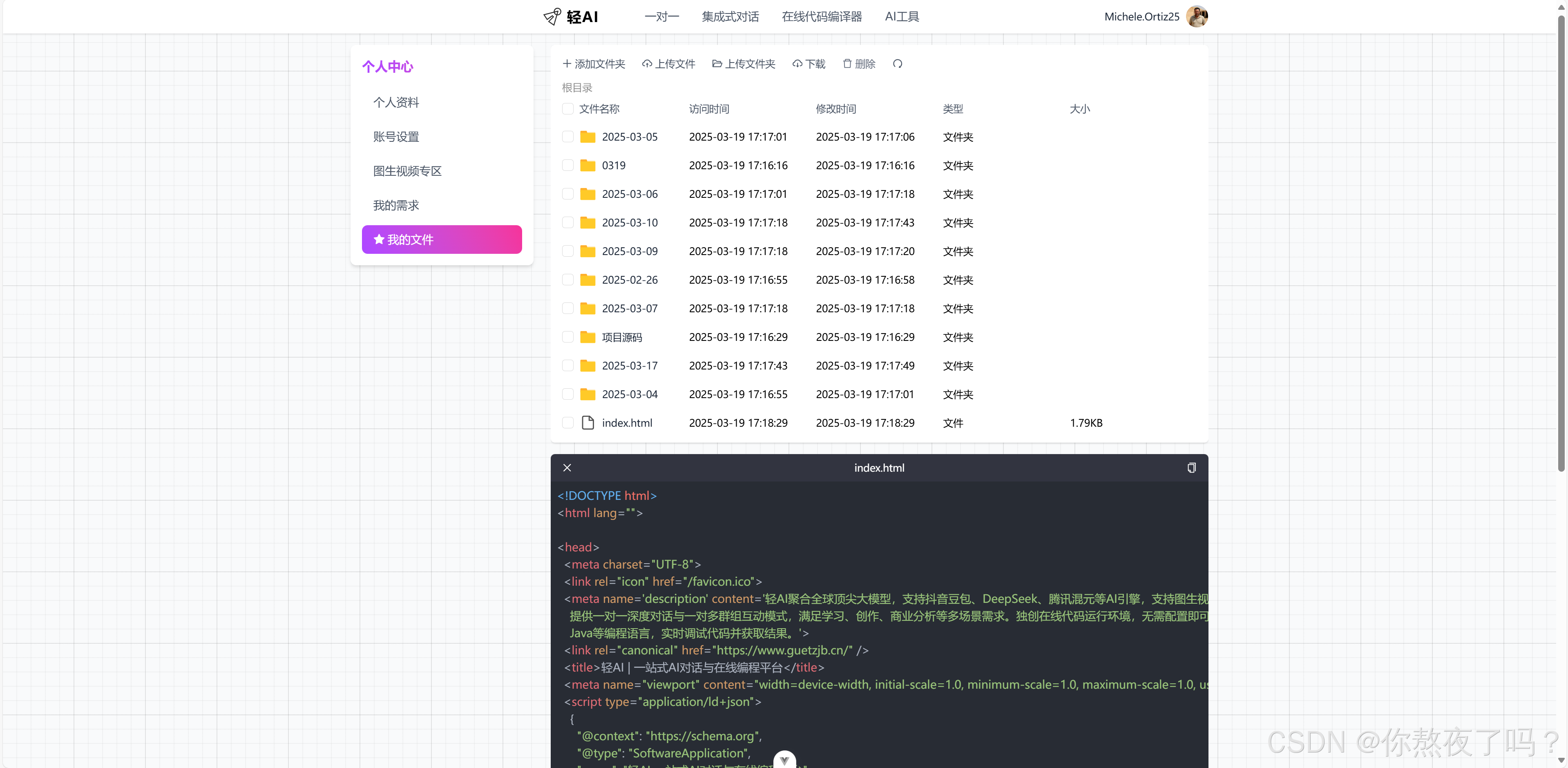Select the index.html row checkbox

567,423
